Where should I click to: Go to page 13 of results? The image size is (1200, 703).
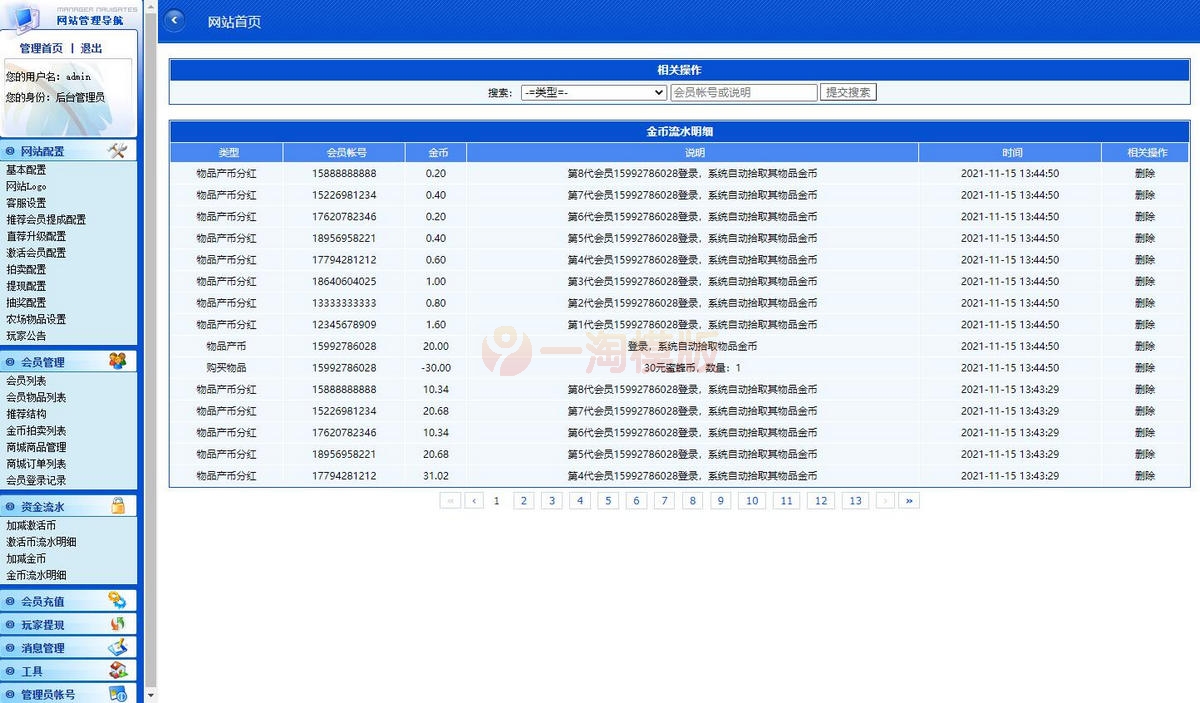click(x=855, y=501)
